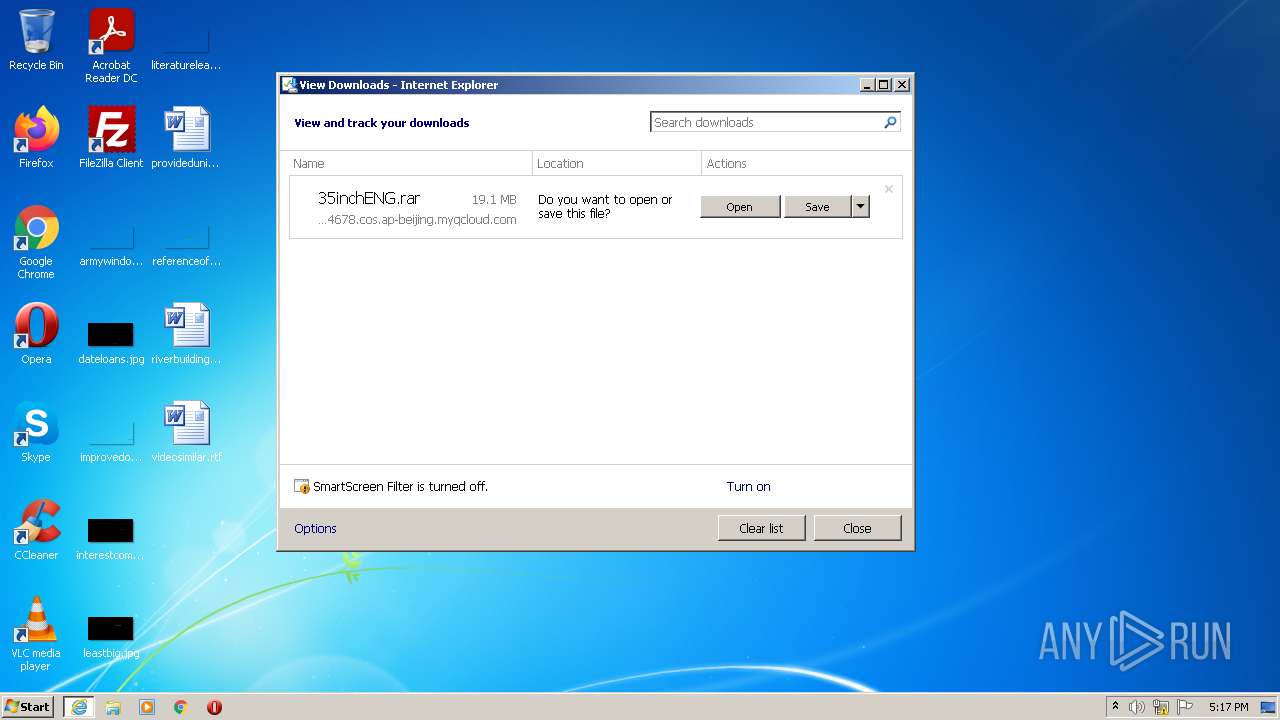Open VLC media player shortcut

(36, 634)
